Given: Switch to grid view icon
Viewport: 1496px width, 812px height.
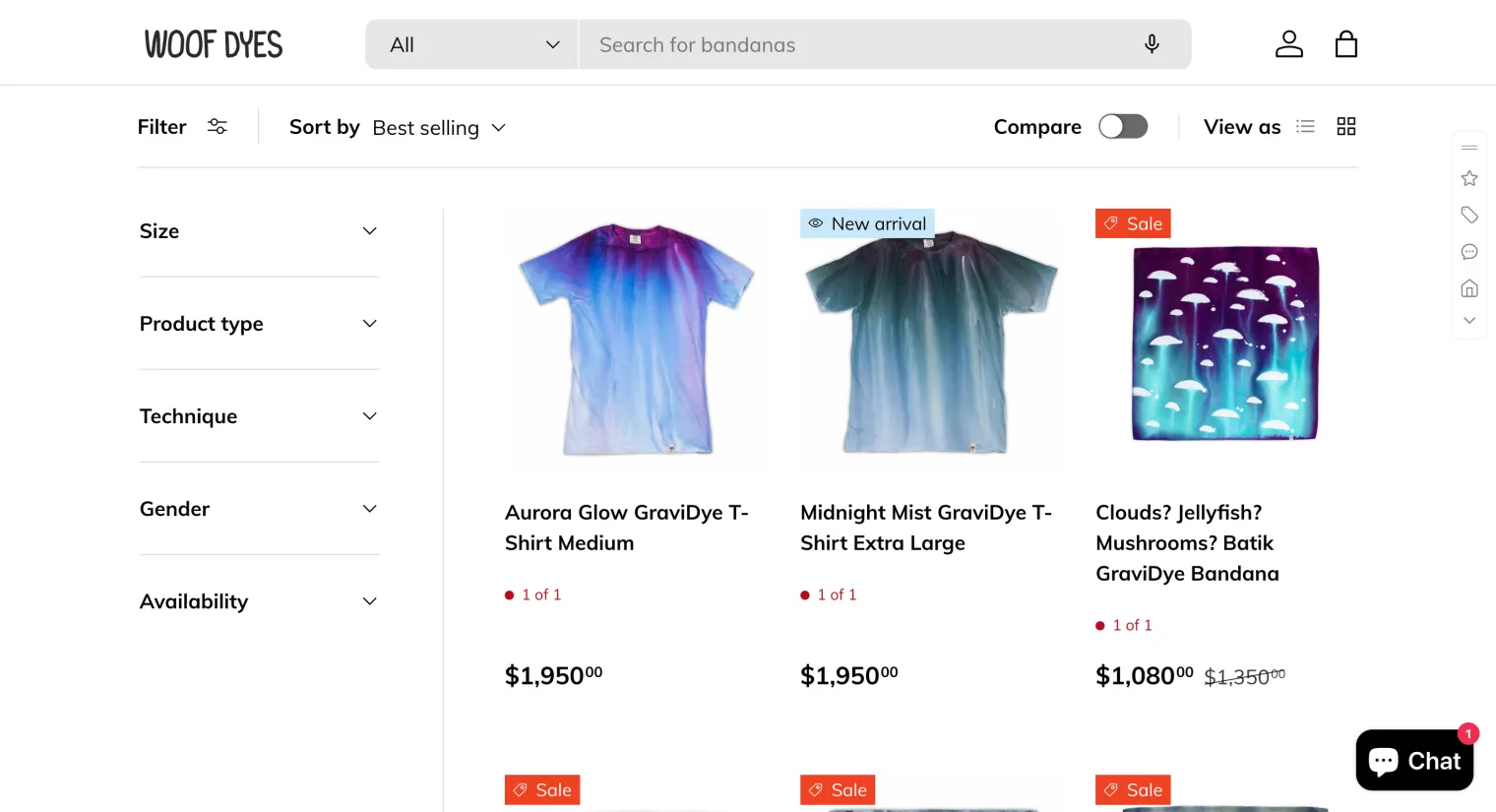Looking at the screenshot, I should point(1346,126).
